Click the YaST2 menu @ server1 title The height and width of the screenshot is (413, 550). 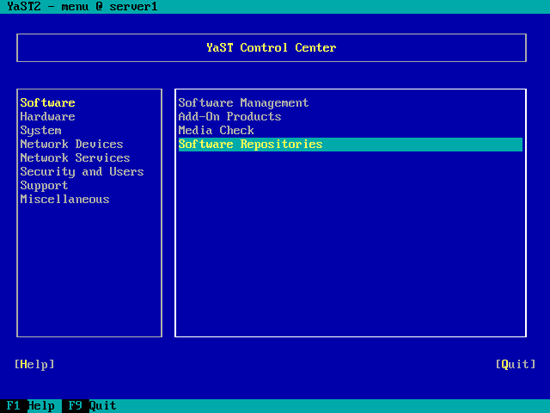pos(82,6)
